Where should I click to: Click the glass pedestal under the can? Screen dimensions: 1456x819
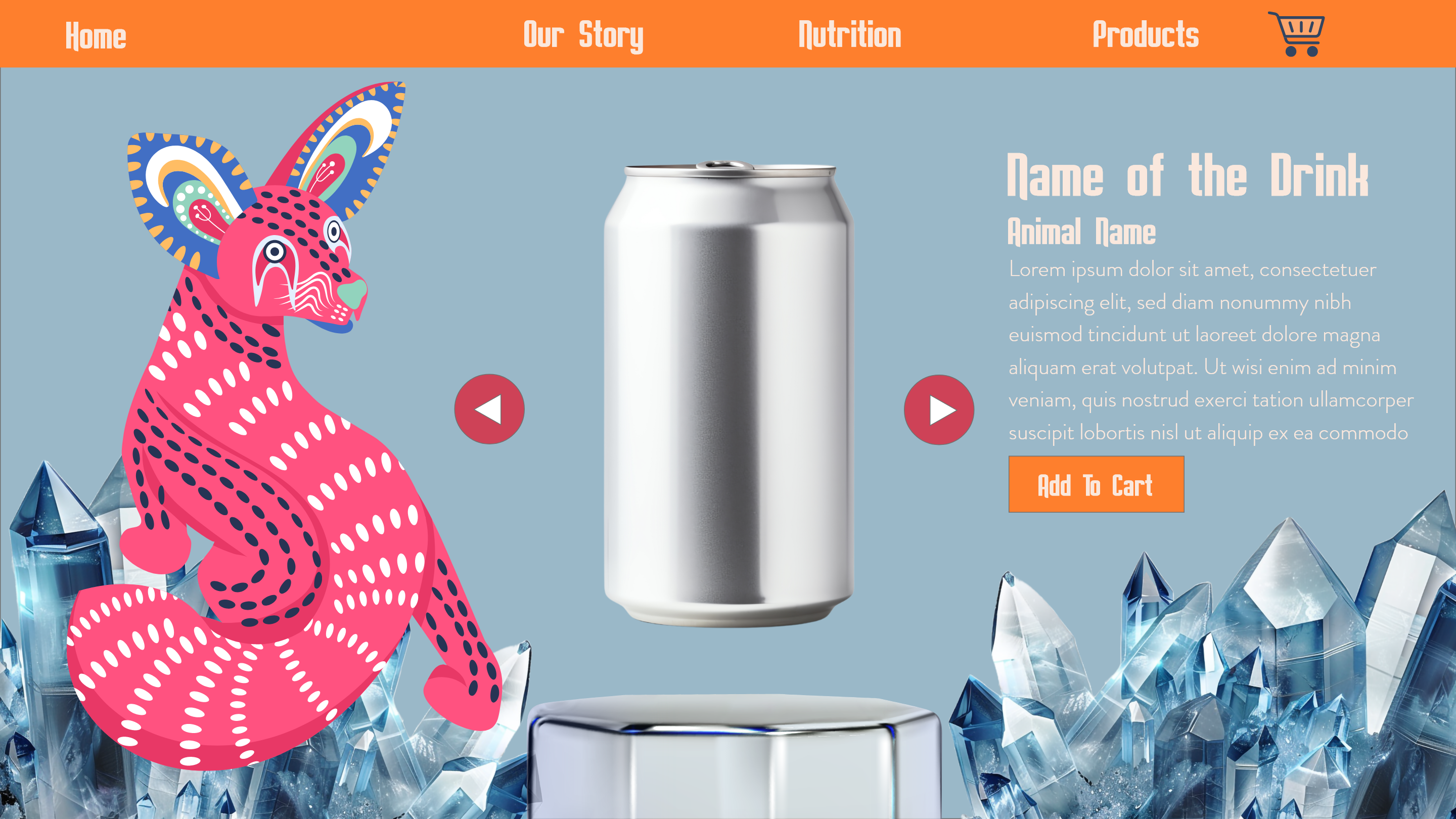coord(734,756)
